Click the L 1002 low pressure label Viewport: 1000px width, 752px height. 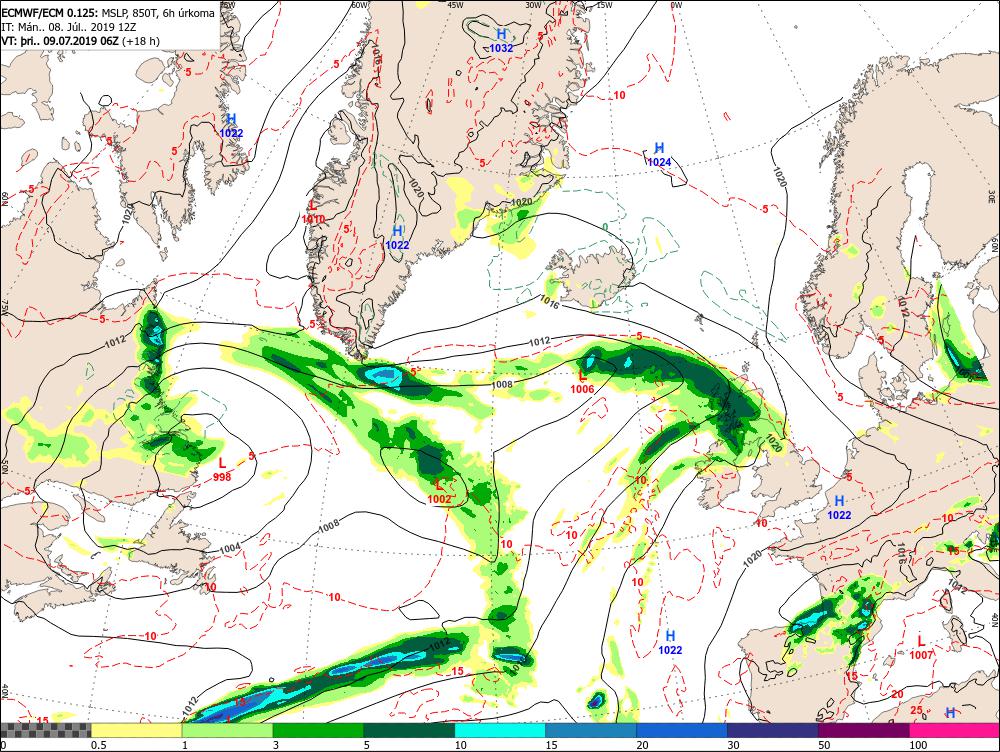(439, 492)
